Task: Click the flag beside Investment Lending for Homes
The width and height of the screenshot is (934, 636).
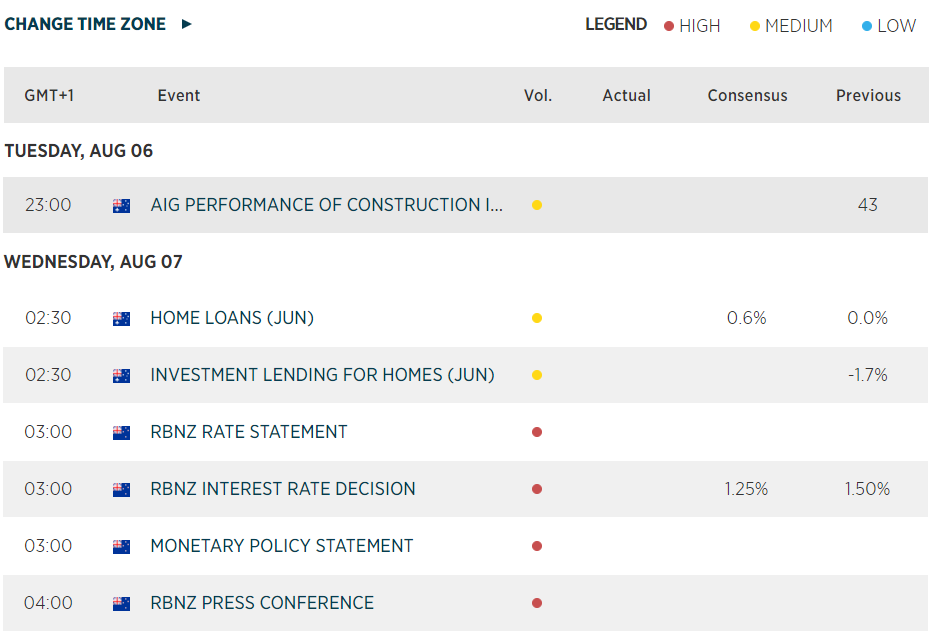Action: pos(122,376)
